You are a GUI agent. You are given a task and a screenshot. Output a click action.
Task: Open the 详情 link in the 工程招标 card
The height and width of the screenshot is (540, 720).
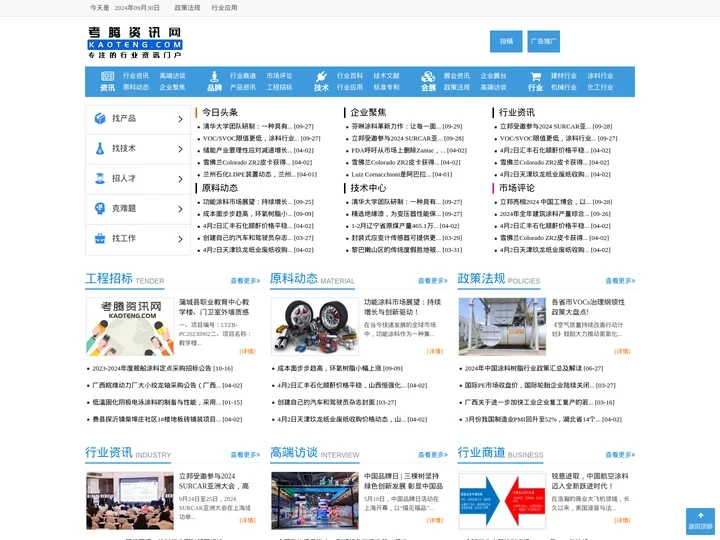click(x=247, y=351)
